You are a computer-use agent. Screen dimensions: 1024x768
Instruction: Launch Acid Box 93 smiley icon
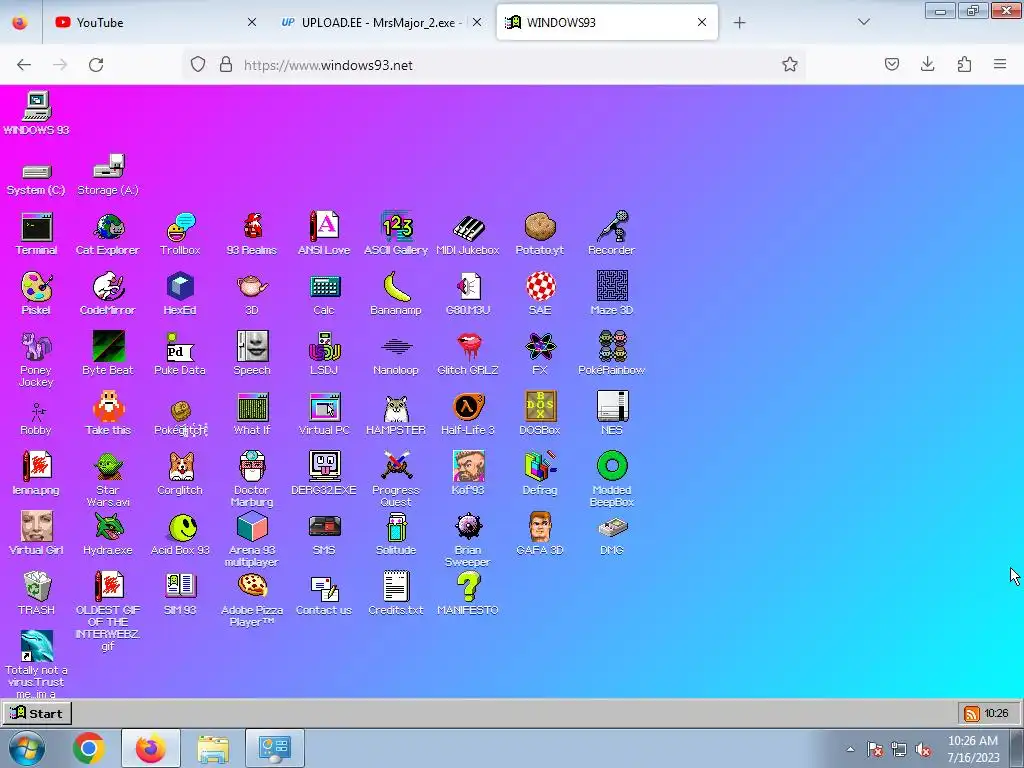pyautogui.click(x=180, y=534)
